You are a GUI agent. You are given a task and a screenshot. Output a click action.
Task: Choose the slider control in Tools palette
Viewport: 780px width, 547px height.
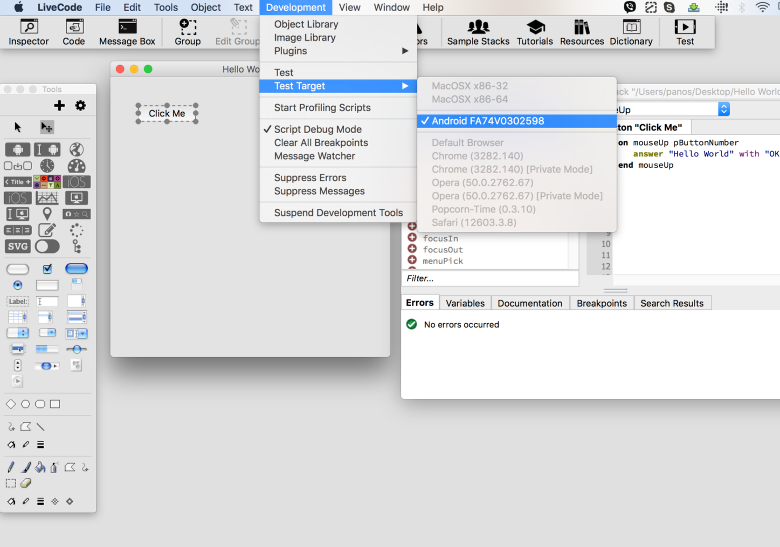(x=76, y=350)
